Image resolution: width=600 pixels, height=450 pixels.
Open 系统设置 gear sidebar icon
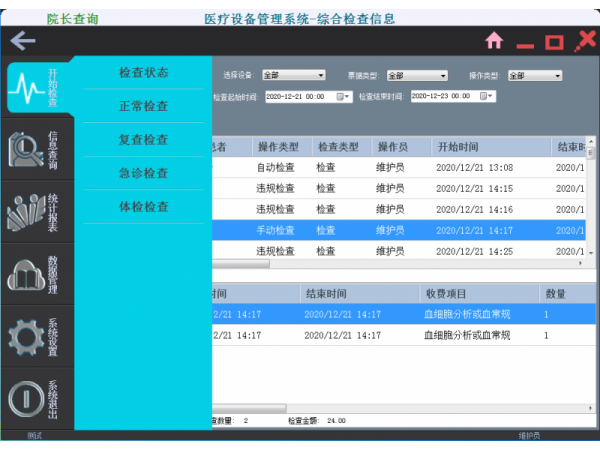coord(27,335)
